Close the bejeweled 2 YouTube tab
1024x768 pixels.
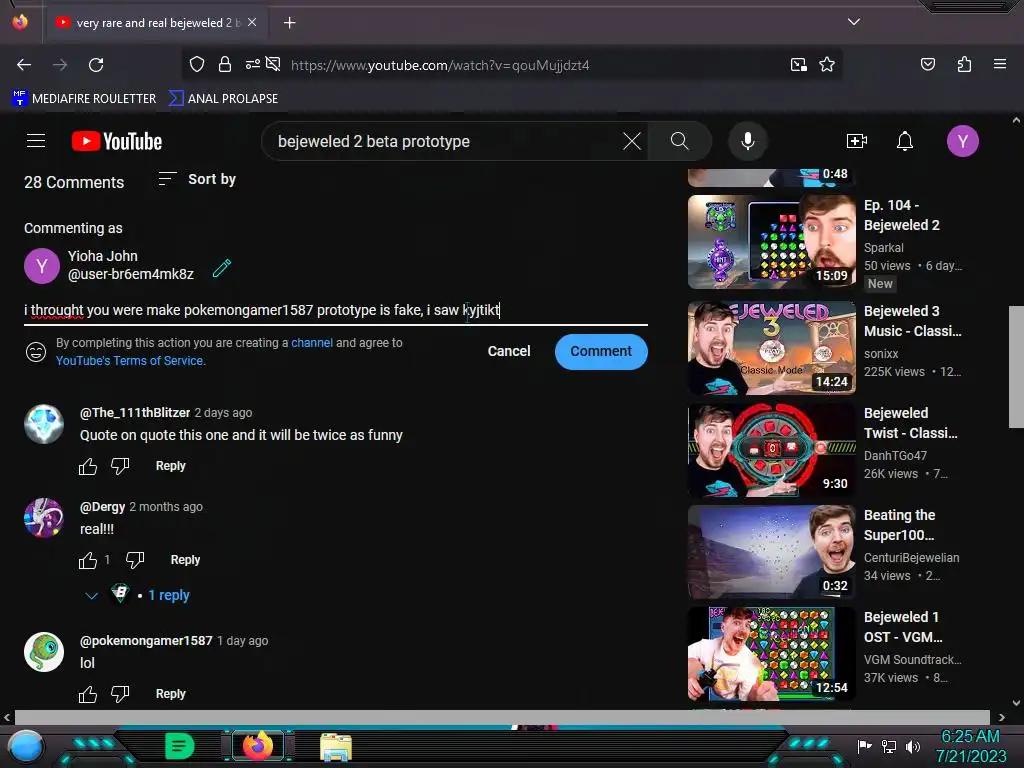tap(252, 22)
